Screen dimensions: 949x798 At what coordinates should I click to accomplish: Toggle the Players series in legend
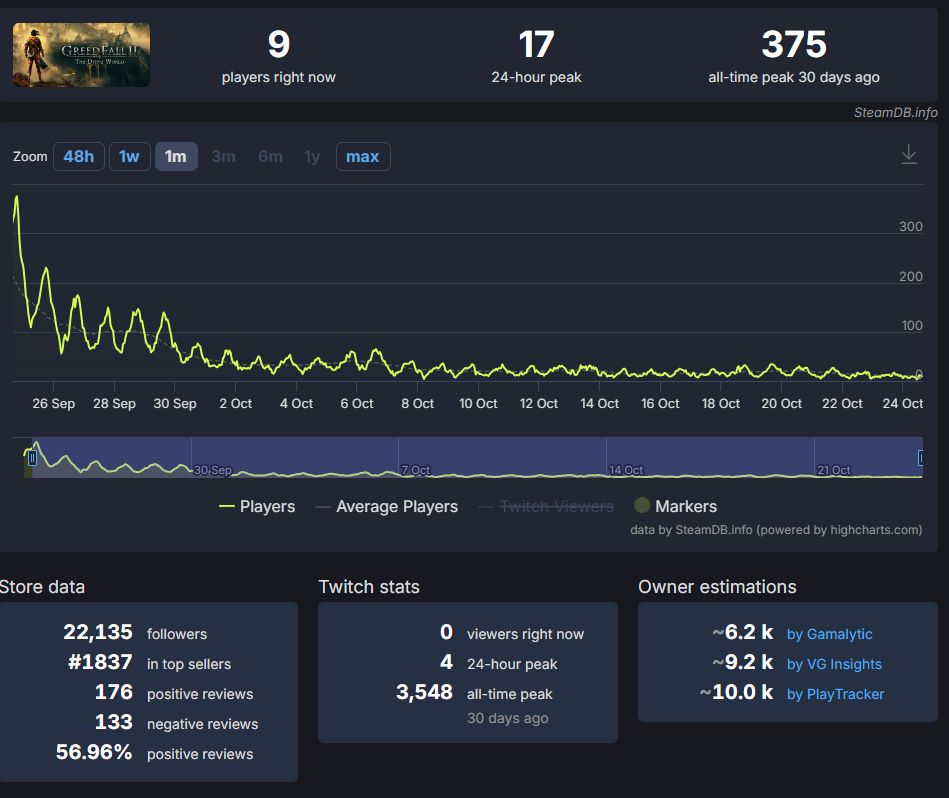pos(257,506)
